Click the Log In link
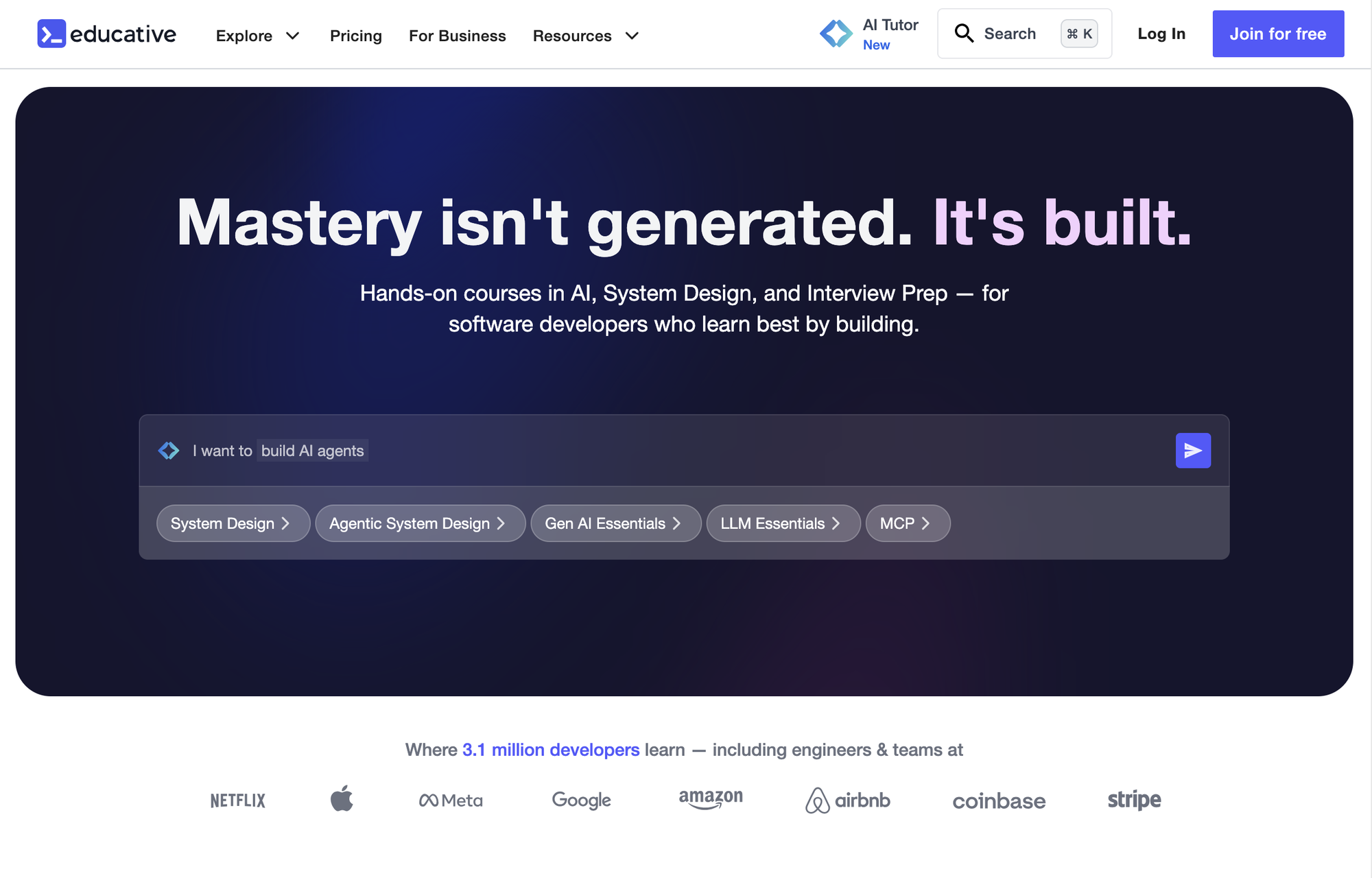Viewport: 1372px width, 878px height. [x=1161, y=34]
